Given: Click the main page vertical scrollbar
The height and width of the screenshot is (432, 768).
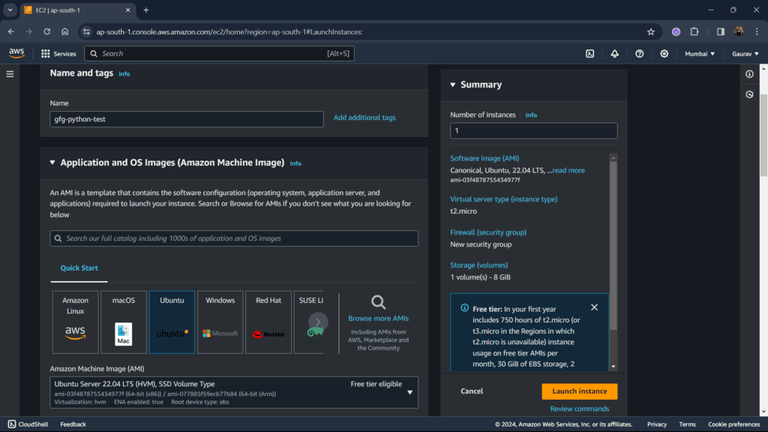Looking at the screenshot, I should [x=764, y=135].
